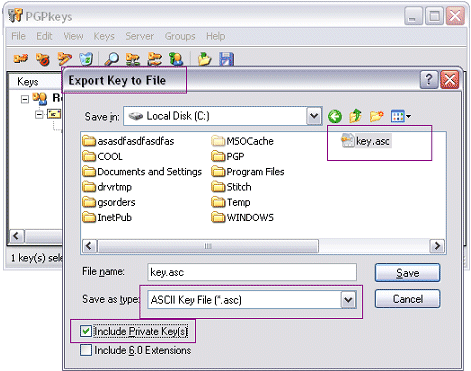
Task: Click the send key to server icon
Action: (x=133, y=59)
